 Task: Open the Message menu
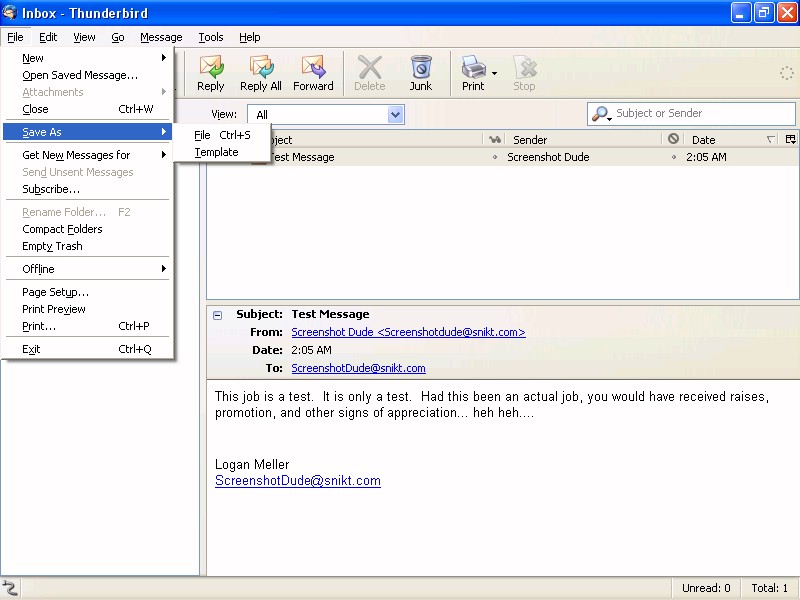pyautogui.click(x=161, y=37)
